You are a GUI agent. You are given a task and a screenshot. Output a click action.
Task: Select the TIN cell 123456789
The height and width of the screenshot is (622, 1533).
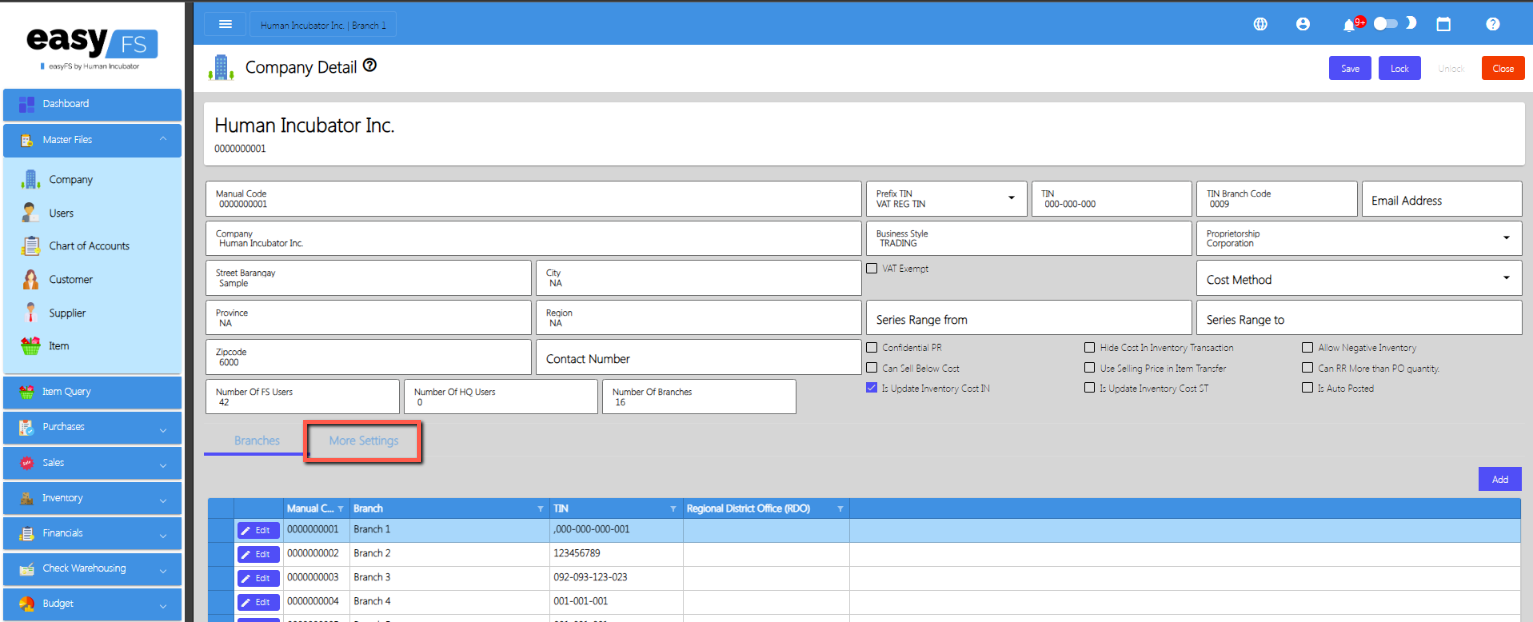point(616,554)
